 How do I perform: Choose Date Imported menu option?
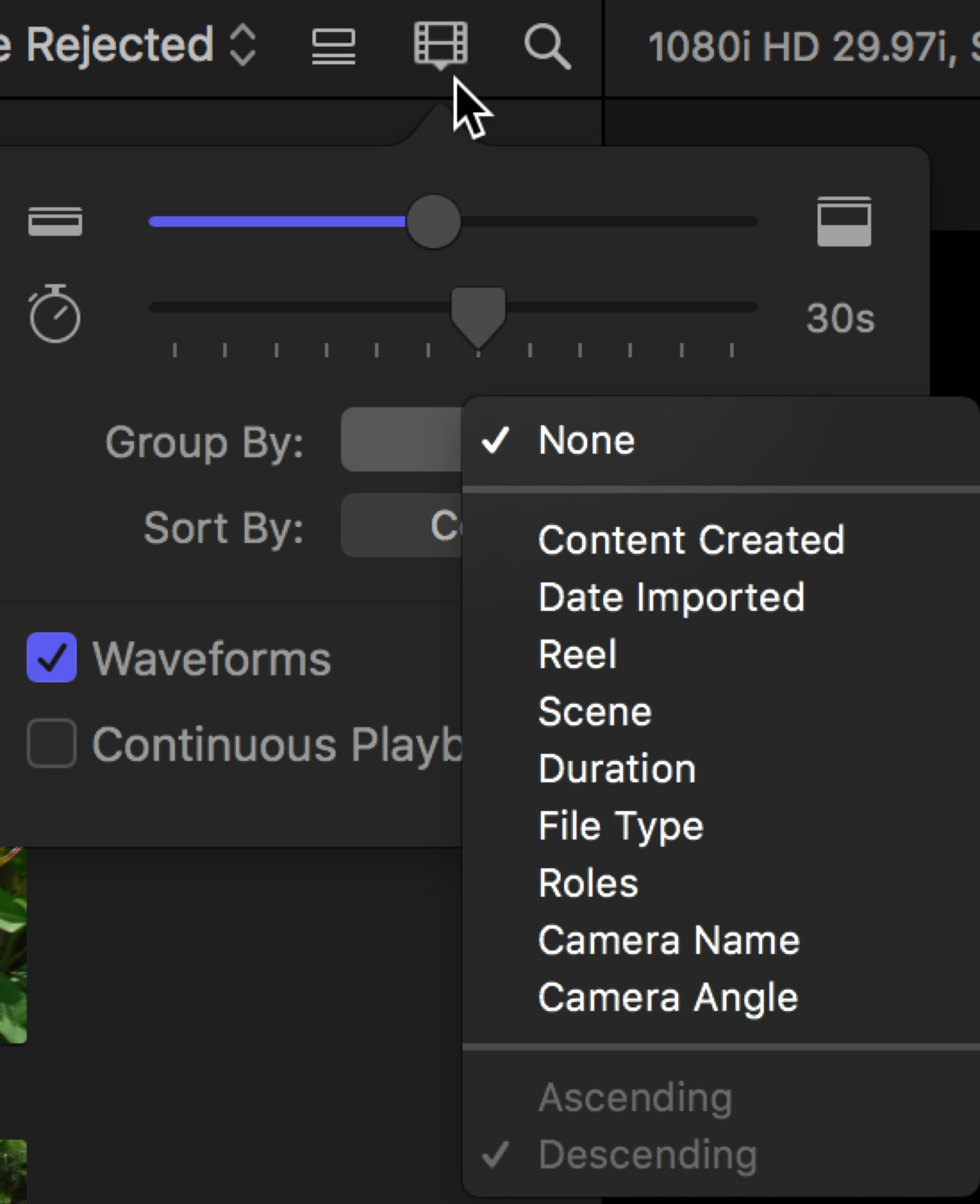[x=671, y=597]
